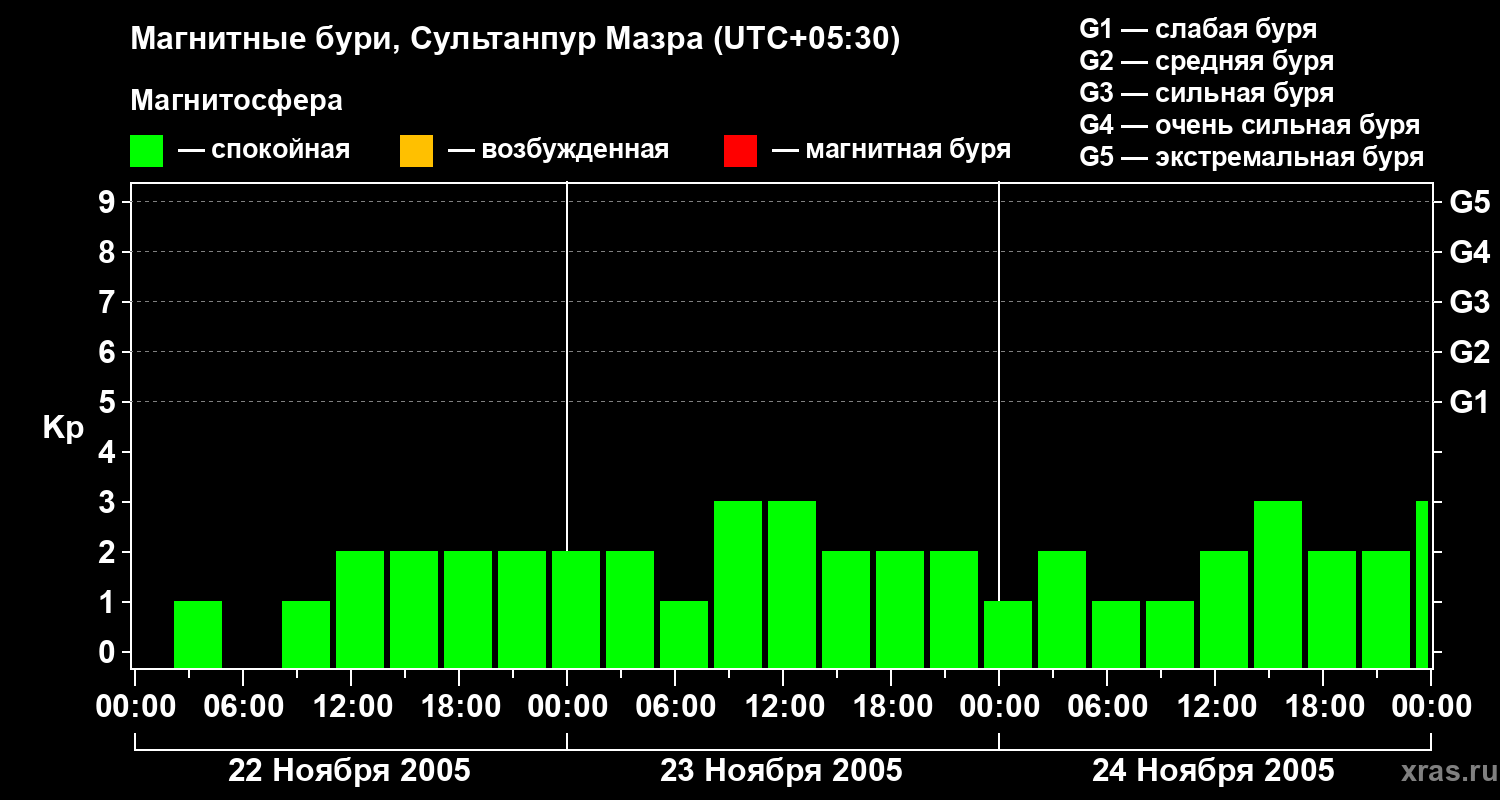Click the '12:00' time label above 24 Ноября
This screenshot has height=800, width=1500.
coord(1215,707)
